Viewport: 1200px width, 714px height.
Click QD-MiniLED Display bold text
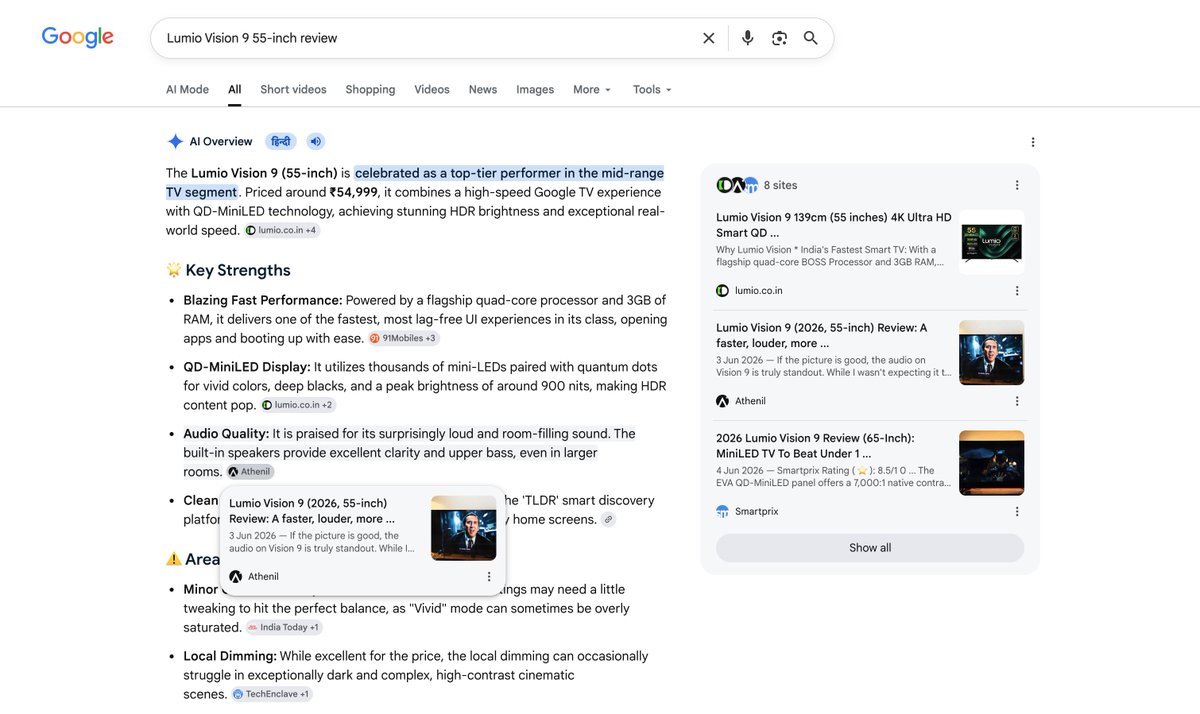click(x=247, y=367)
